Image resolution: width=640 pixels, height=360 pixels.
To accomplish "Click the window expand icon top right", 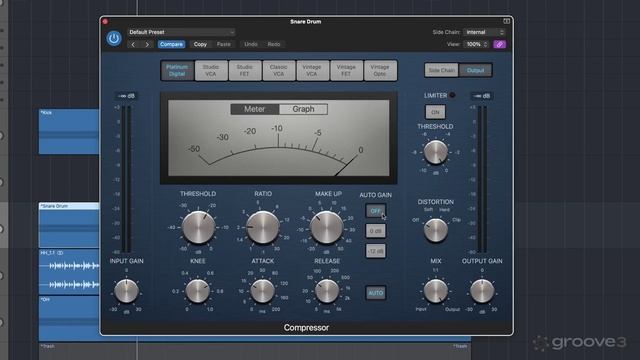I will coord(506,21).
